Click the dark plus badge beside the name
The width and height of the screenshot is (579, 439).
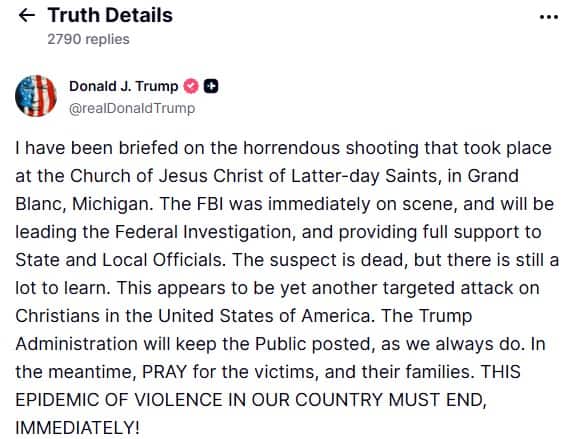pyautogui.click(x=211, y=86)
